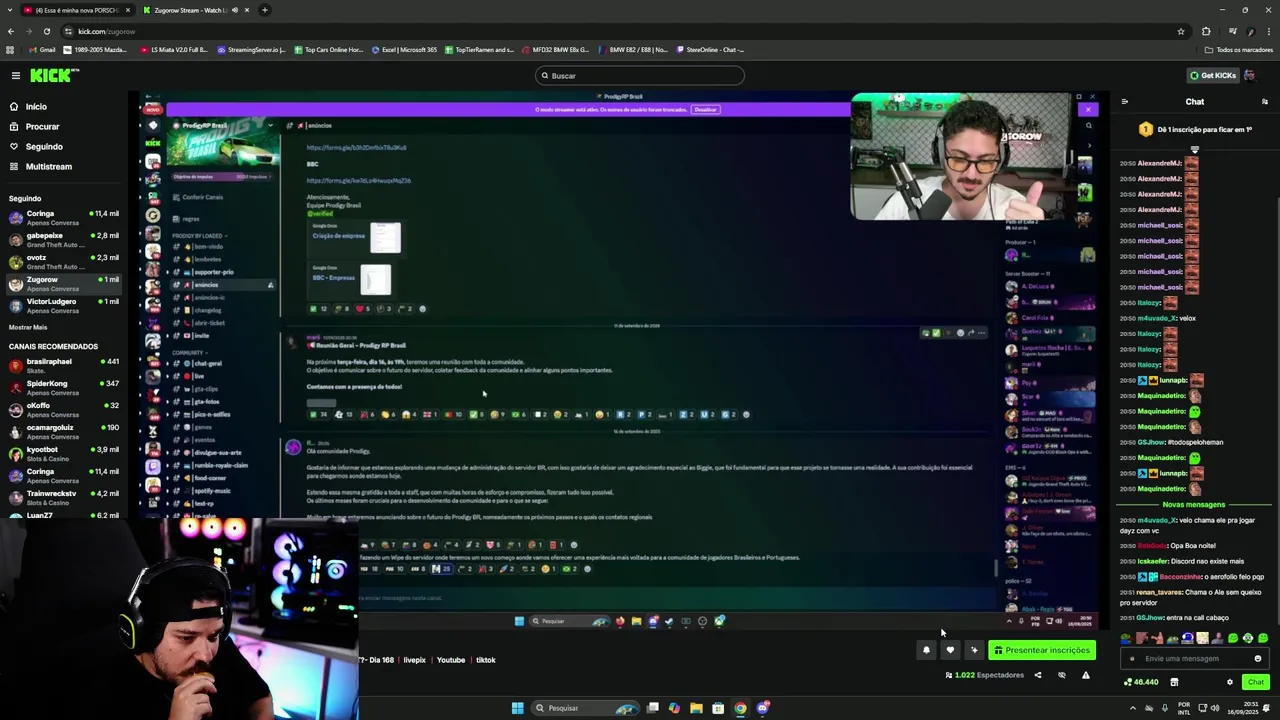The height and width of the screenshot is (720, 1280).
Task: Open Chrome from the Windows taskbar
Action: coord(740,708)
